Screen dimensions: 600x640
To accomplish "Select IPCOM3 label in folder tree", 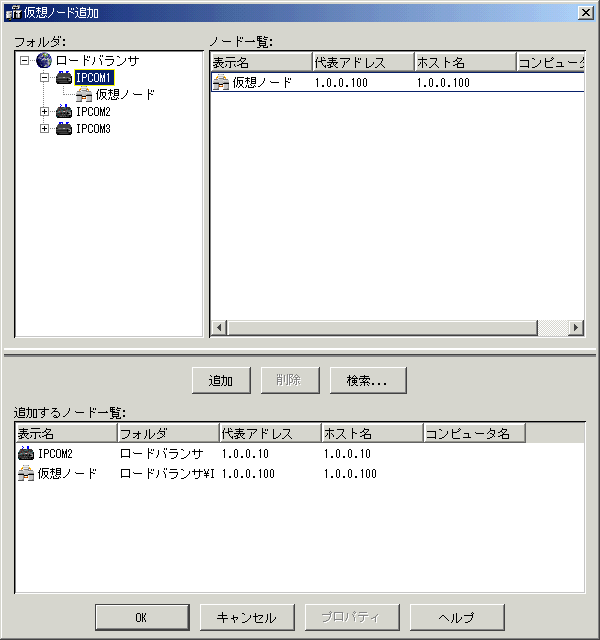I will tap(93, 129).
